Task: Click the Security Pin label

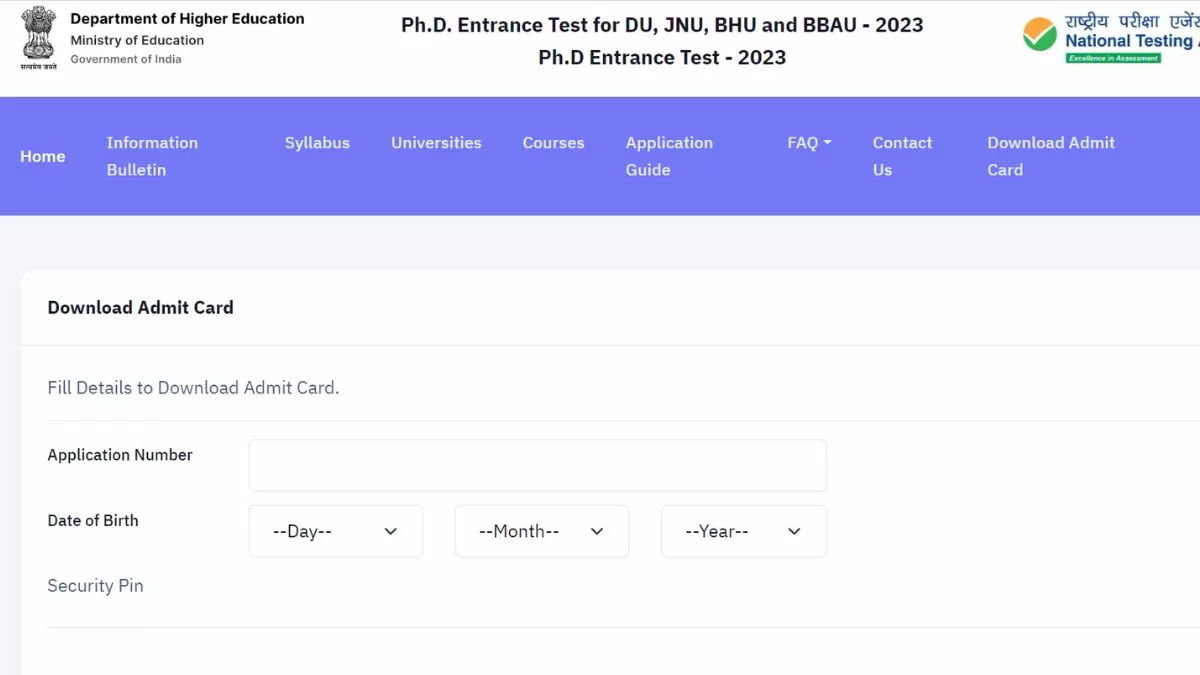Action: point(96,586)
